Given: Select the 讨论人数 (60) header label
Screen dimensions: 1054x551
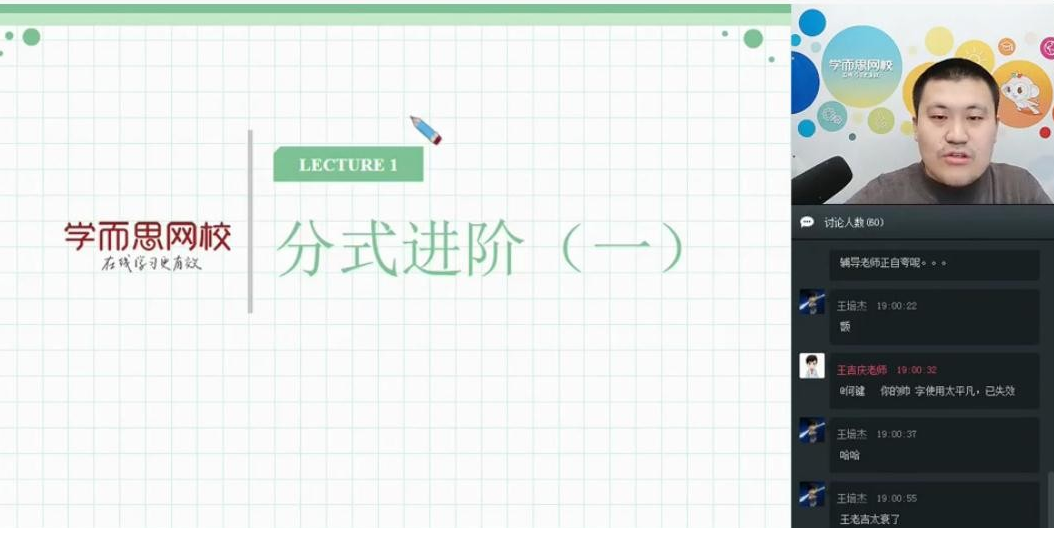Looking at the screenshot, I should [854, 222].
